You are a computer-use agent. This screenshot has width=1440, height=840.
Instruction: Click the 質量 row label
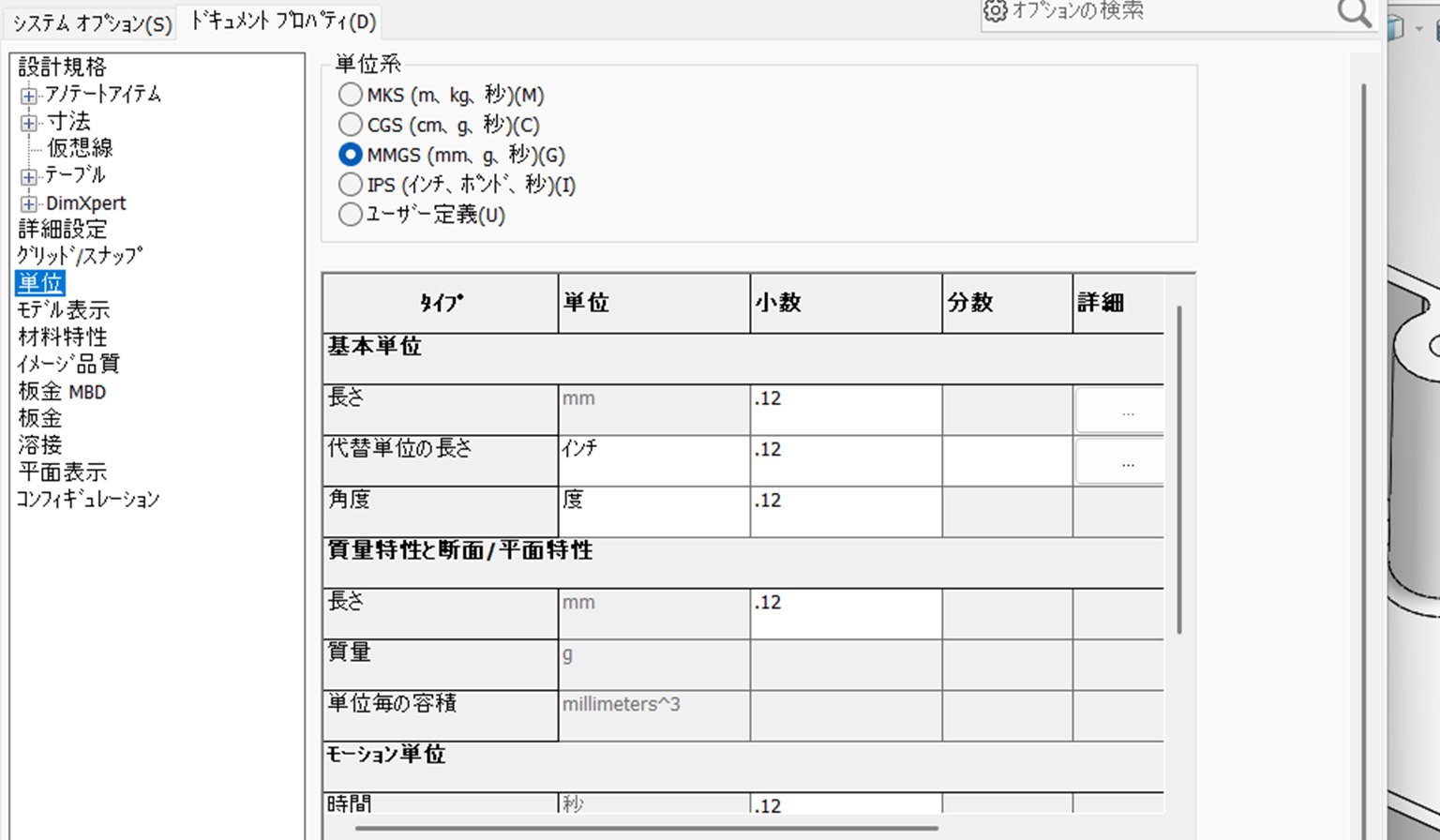pos(441,665)
